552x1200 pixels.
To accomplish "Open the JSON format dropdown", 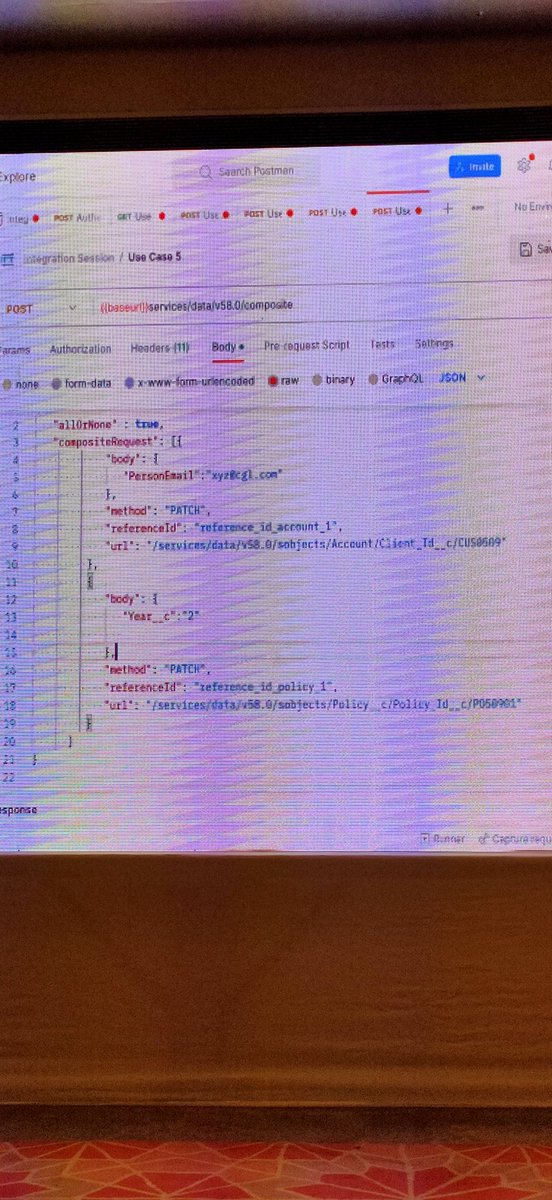I will [463, 378].
